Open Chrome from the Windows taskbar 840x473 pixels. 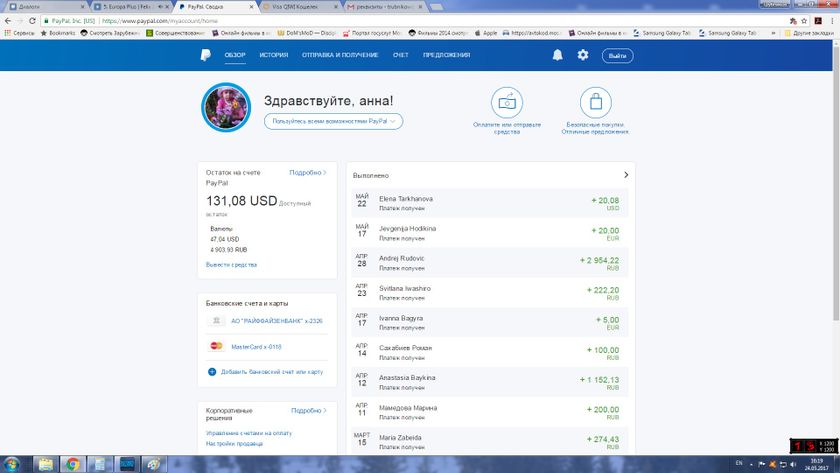pyautogui.click(x=72, y=464)
